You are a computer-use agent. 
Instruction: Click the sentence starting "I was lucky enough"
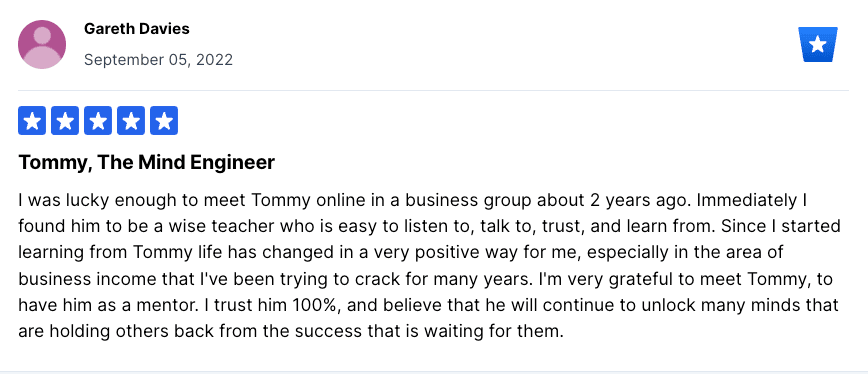(x=354, y=200)
